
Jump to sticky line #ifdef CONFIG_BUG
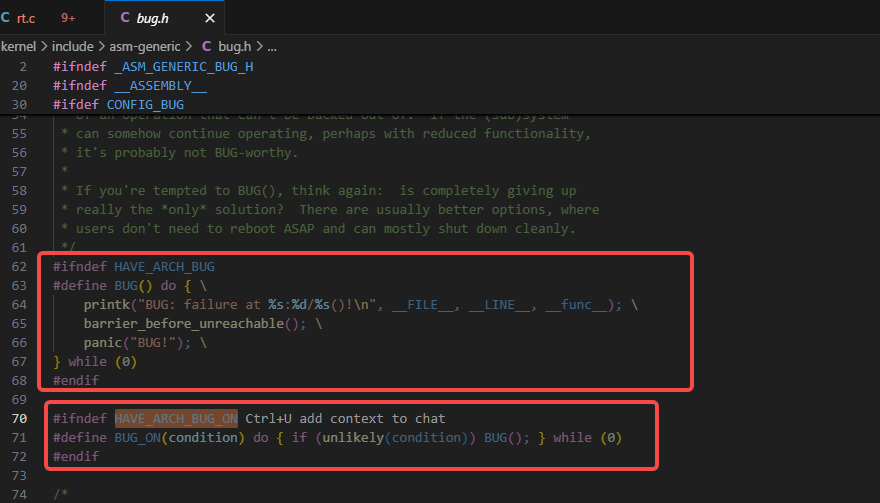(x=118, y=105)
